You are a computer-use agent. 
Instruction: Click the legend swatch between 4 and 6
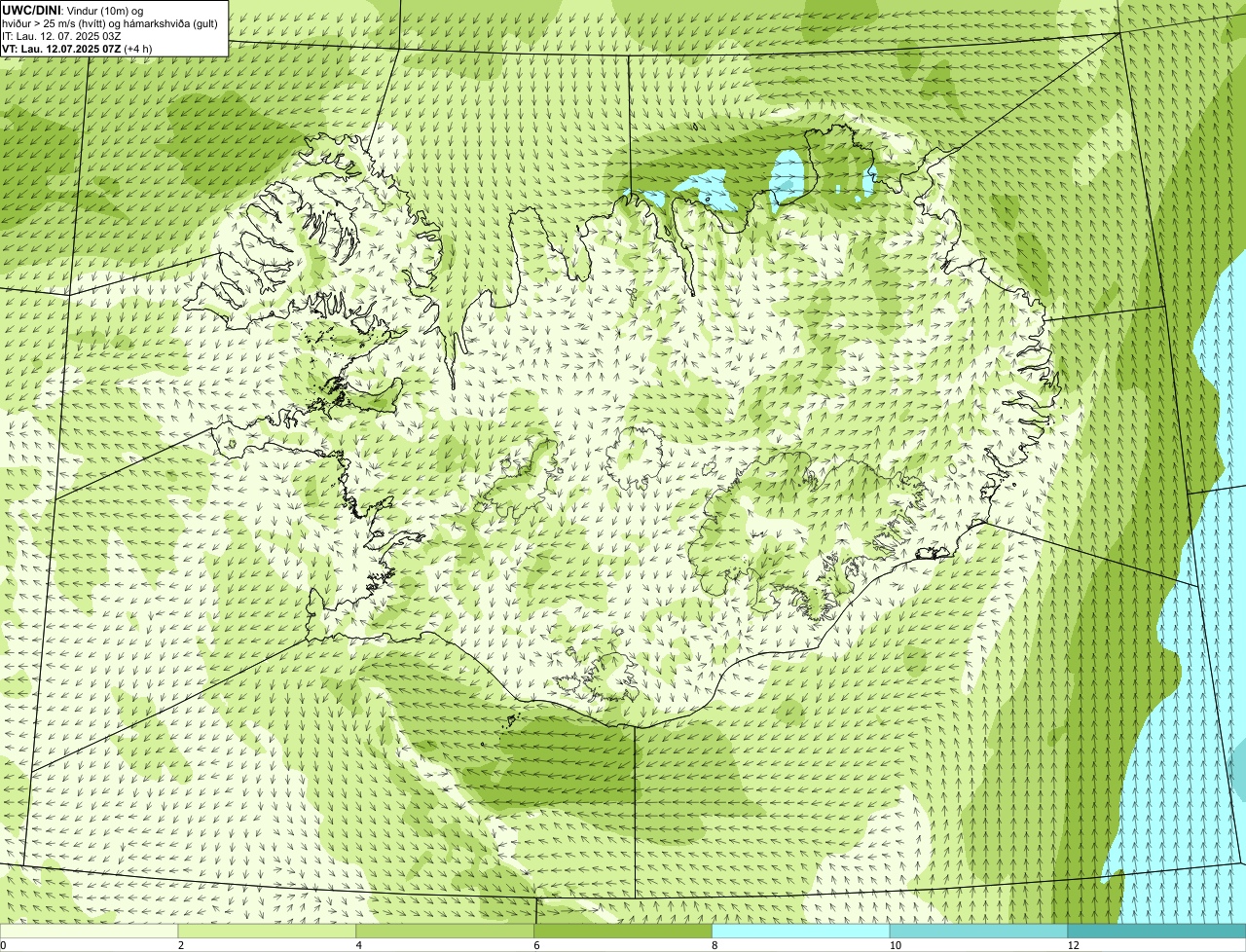[x=445, y=932]
